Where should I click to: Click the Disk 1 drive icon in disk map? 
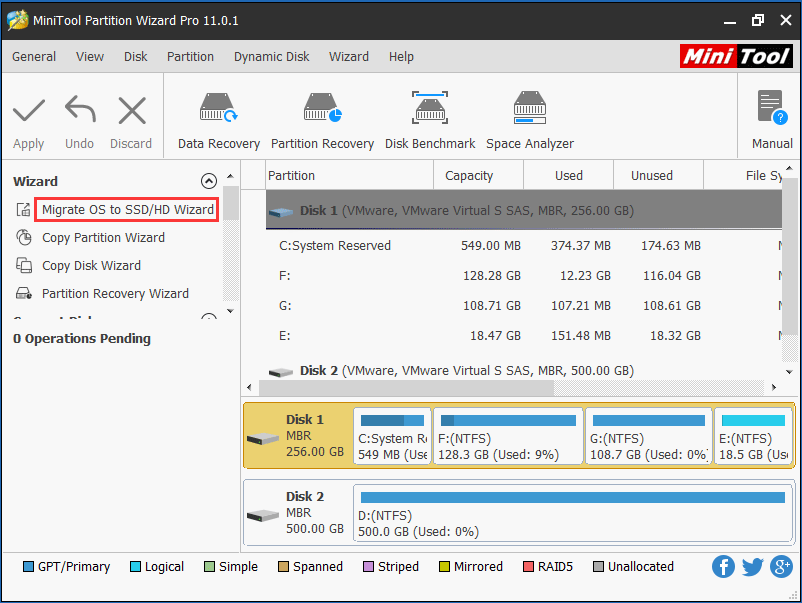pos(262,439)
